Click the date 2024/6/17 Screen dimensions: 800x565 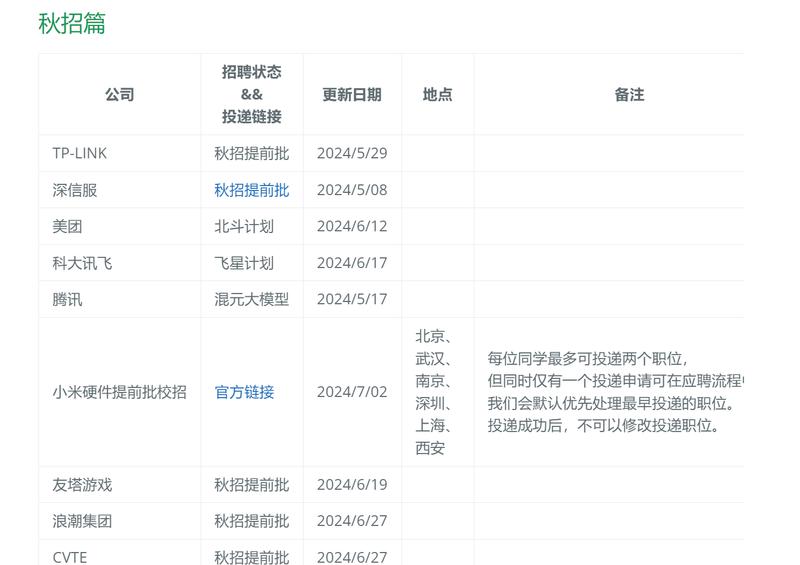pyautogui.click(x=352, y=263)
